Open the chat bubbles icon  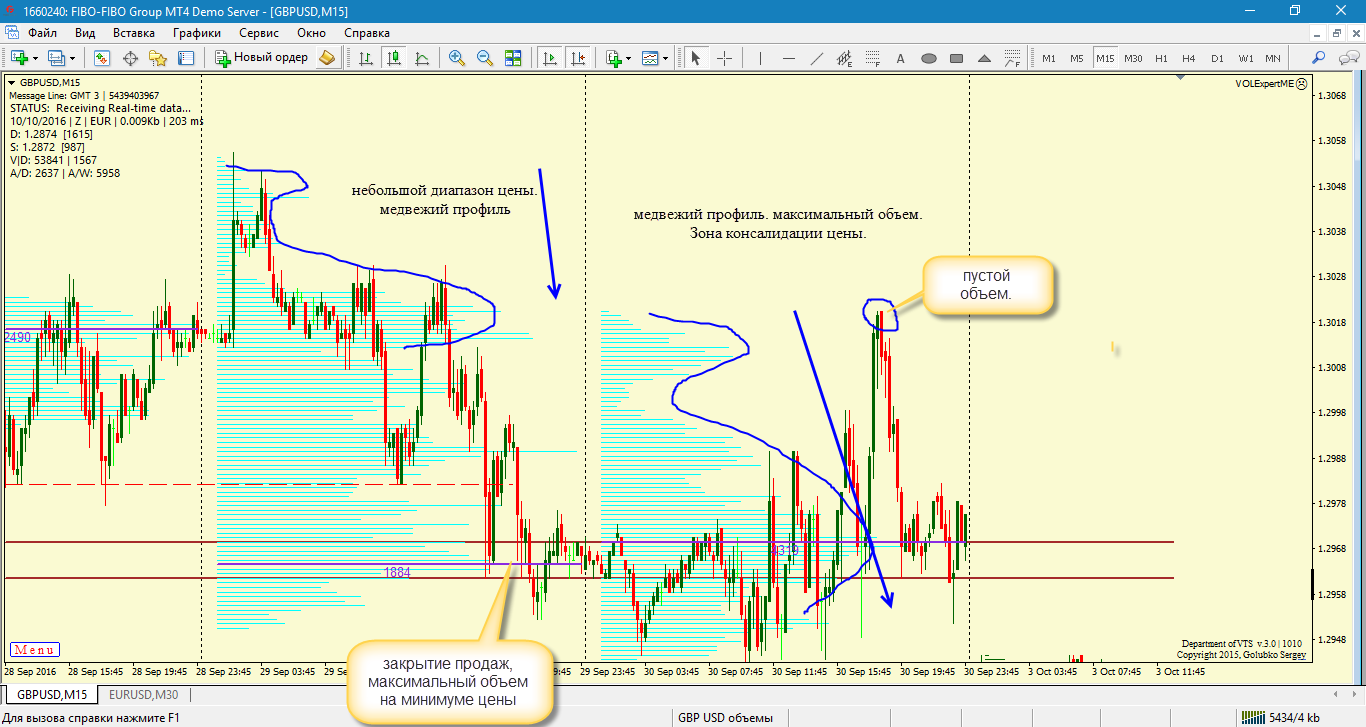coord(1348,58)
